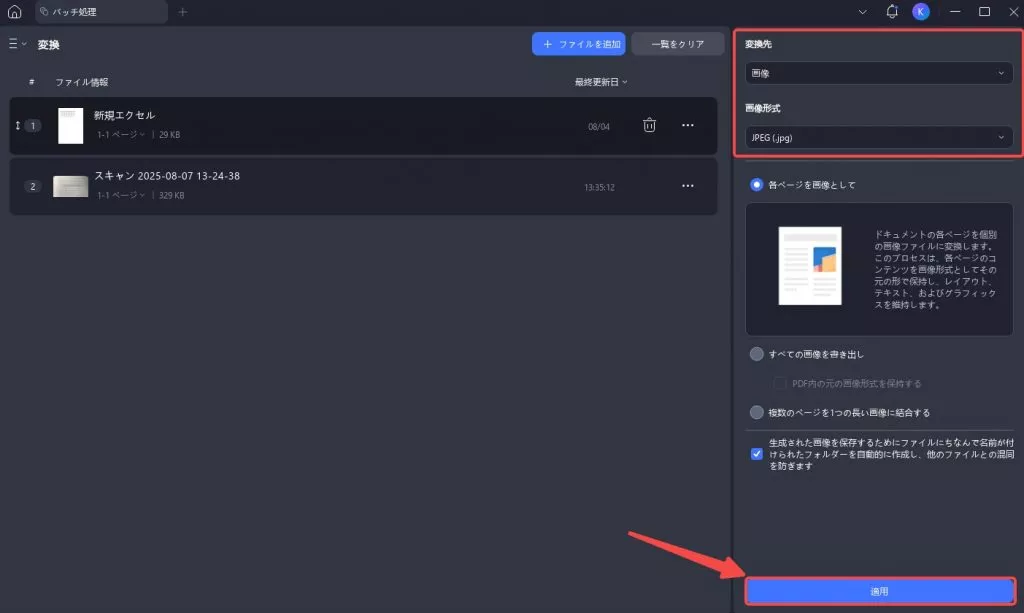The width and height of the screenshot is (1024, 613).
Task: Delete the 新規エクセル file with trash icon
Action: point(649,125)
